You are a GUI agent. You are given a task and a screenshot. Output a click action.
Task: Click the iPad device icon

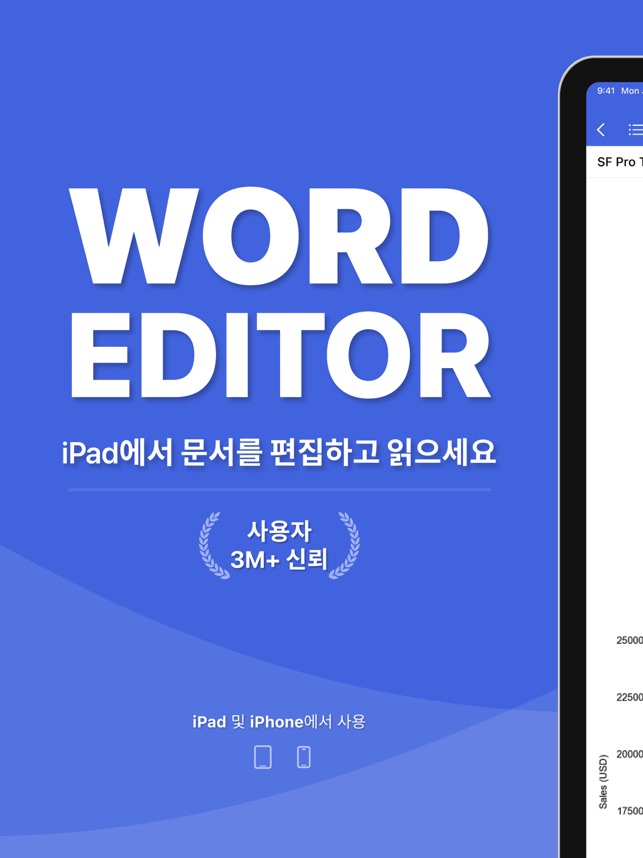[x=263, y=757]
